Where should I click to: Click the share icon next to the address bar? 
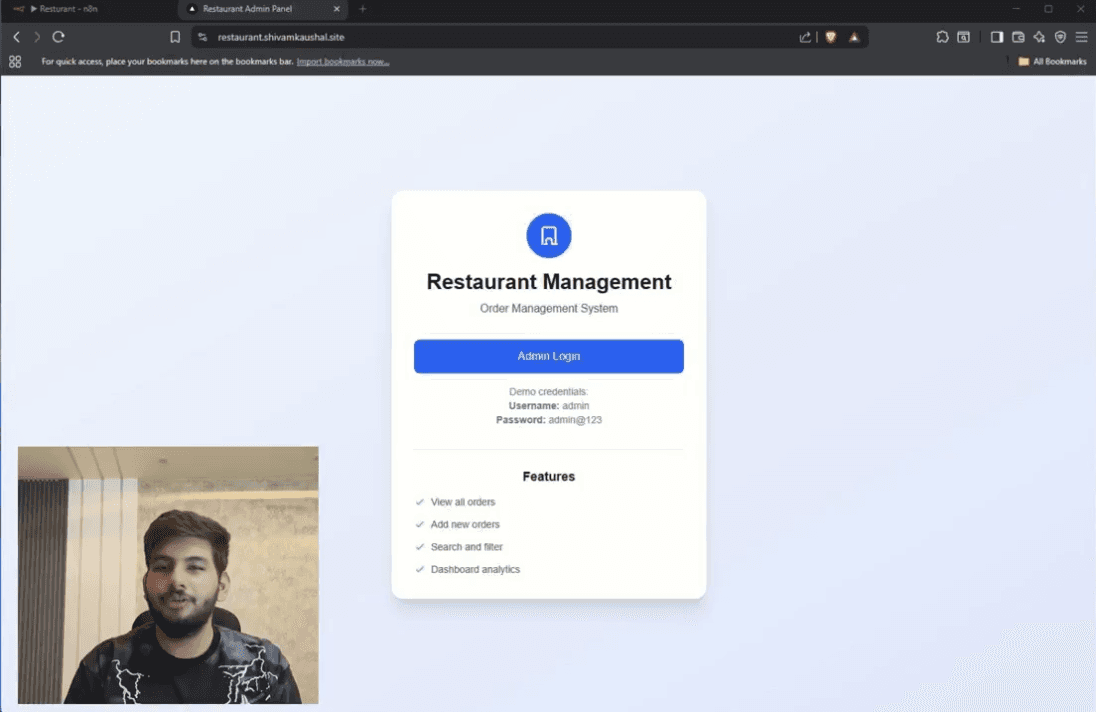pos(805,37)
